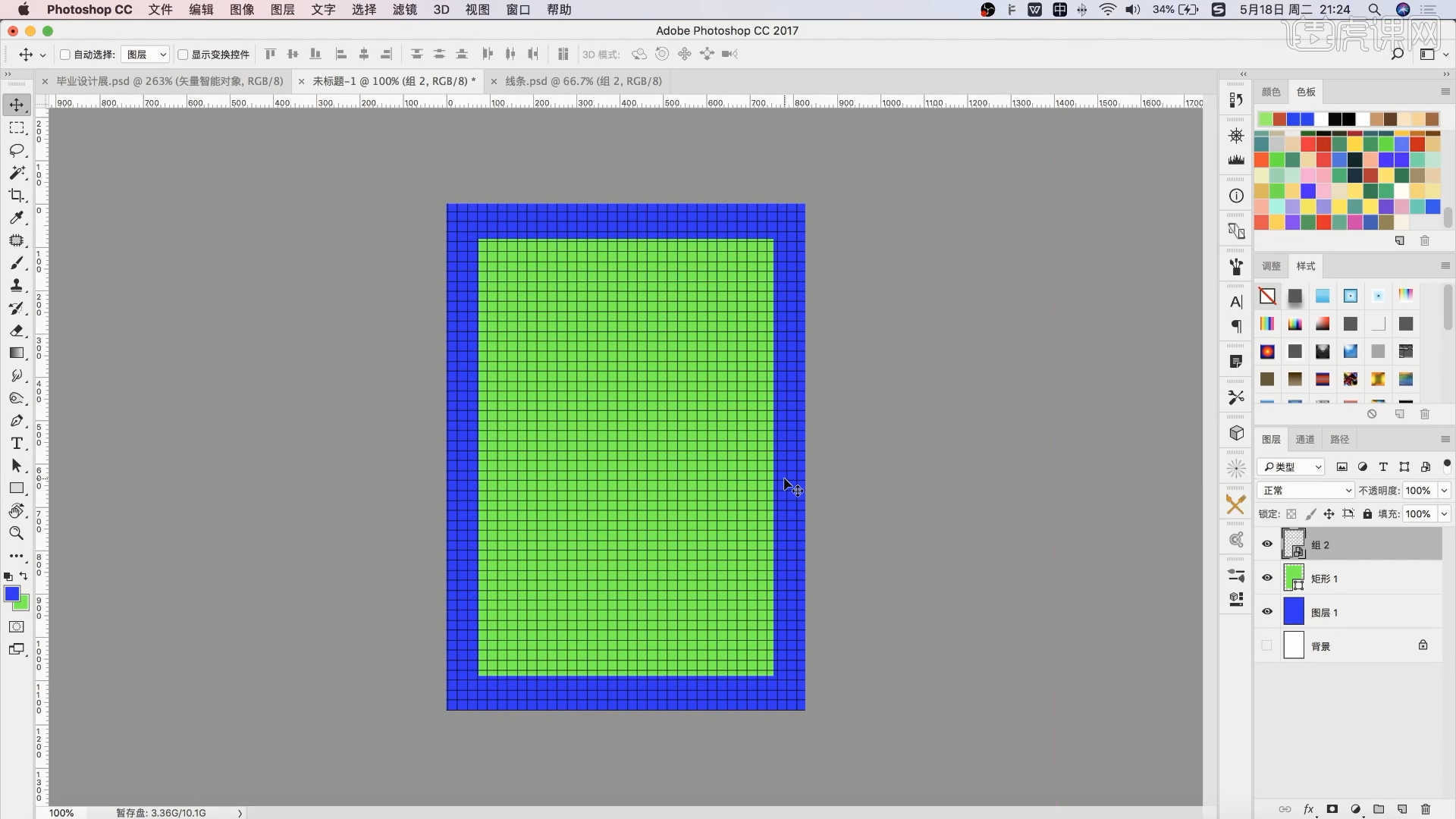Delete layer using trash icon
The height and width of the screenshot is (819, 1456).
point(1426,809)
